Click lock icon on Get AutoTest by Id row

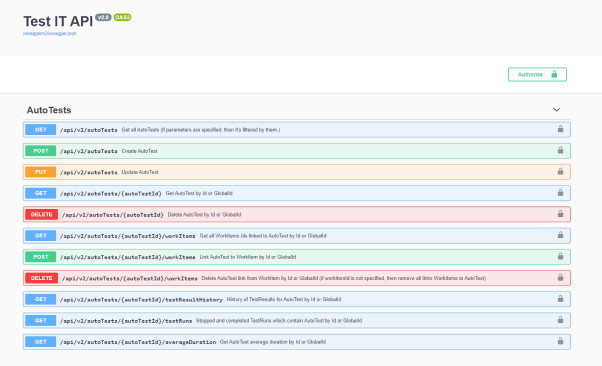(x=561, y=192)
